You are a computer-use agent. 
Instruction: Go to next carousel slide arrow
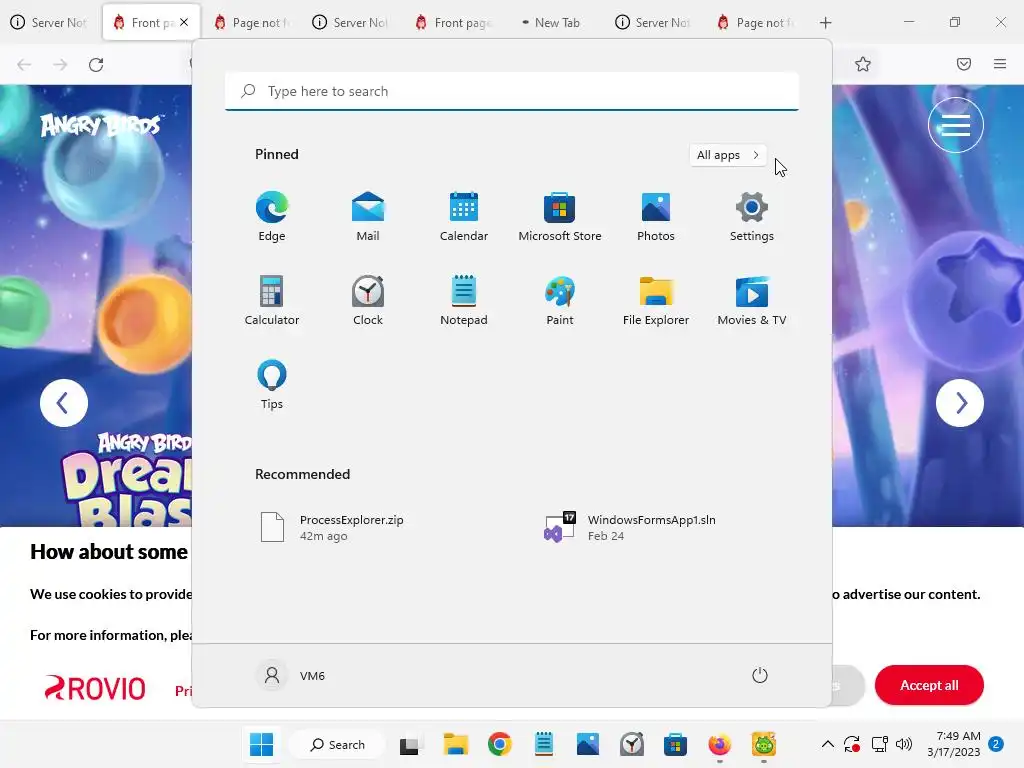[x=960, y=403]
